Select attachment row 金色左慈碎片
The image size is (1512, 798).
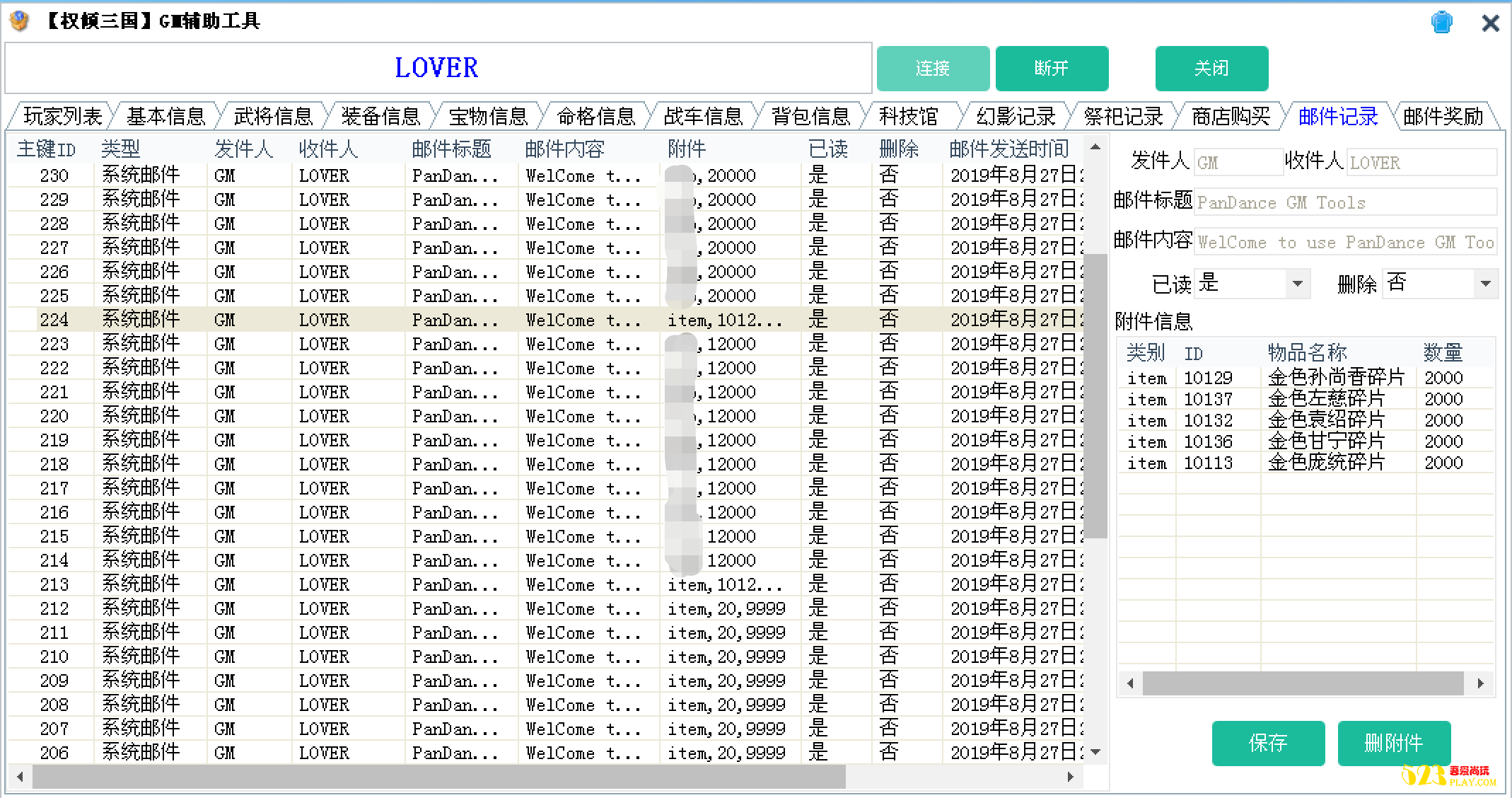[x=1307, y=399]
